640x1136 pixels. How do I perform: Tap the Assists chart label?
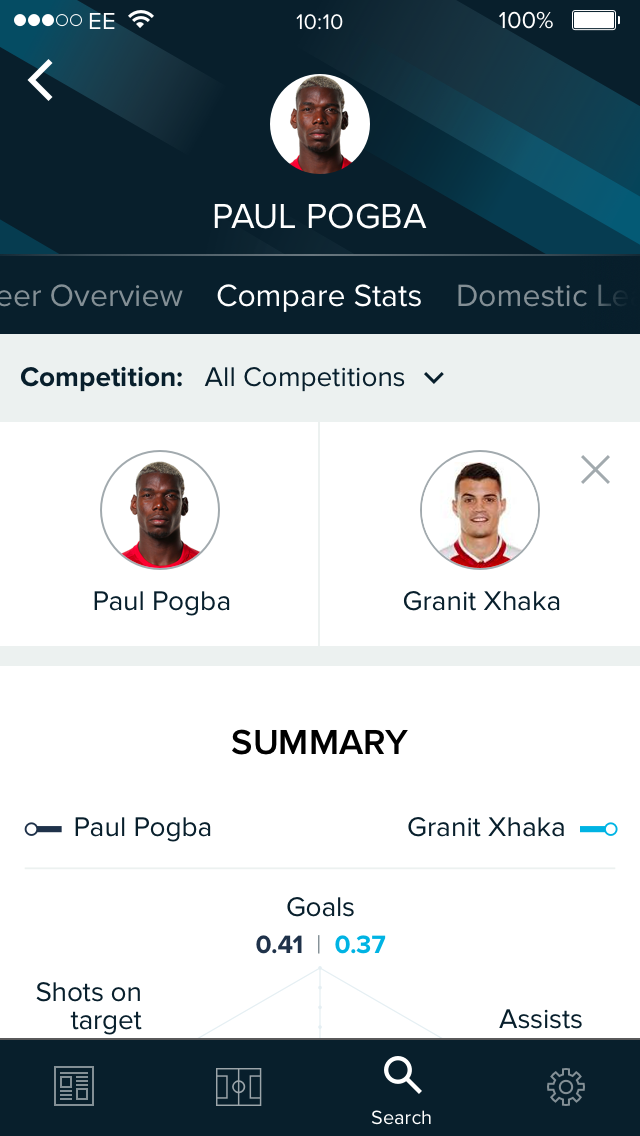pos(541,1019)
